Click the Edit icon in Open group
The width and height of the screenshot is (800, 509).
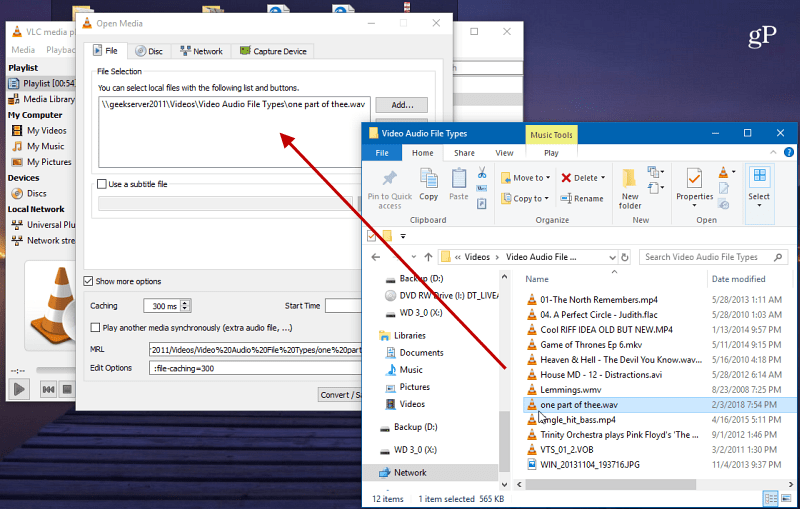[x=723, y=189]
